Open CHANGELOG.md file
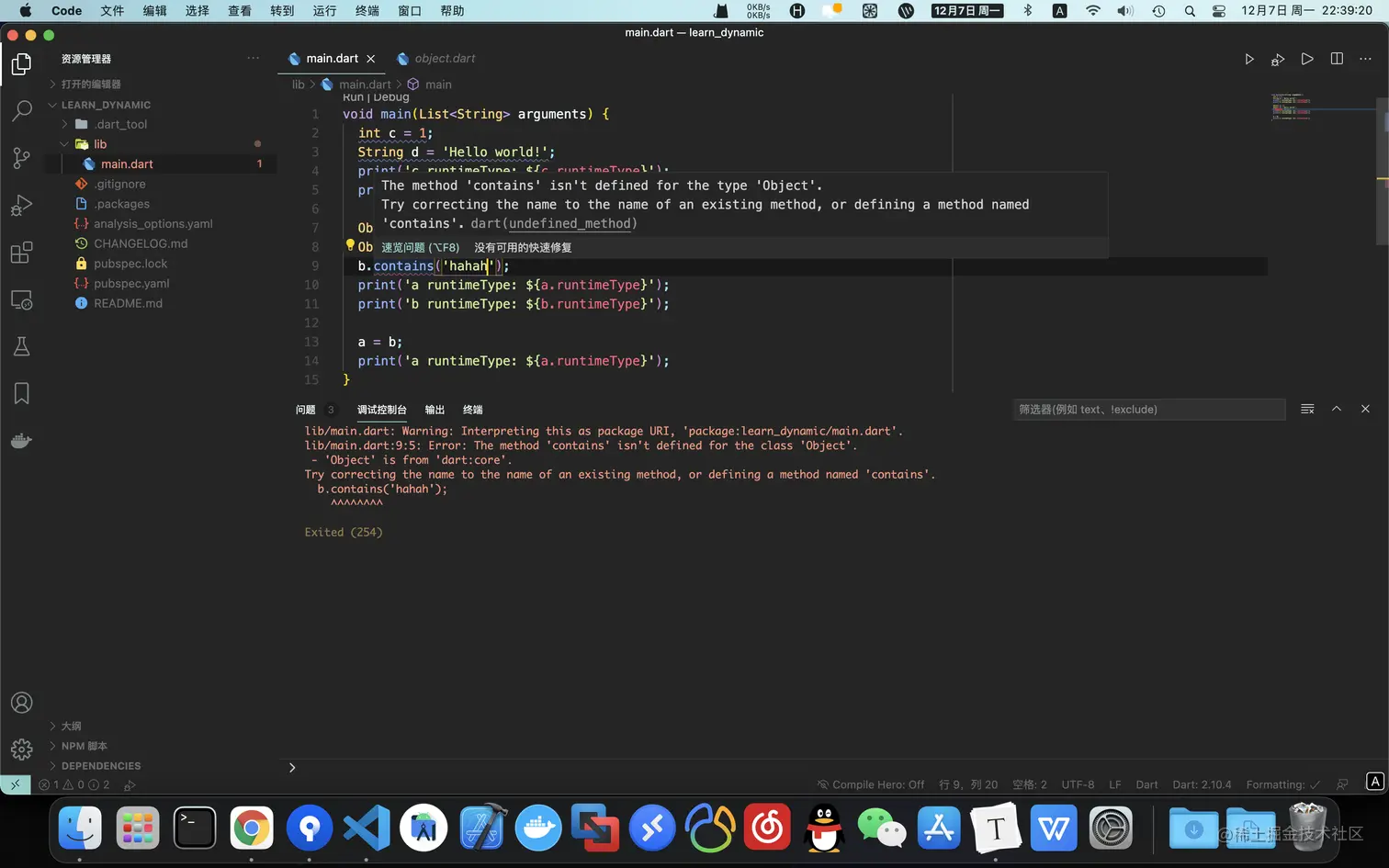The image size is (1389, 868). tap(161, 244)
